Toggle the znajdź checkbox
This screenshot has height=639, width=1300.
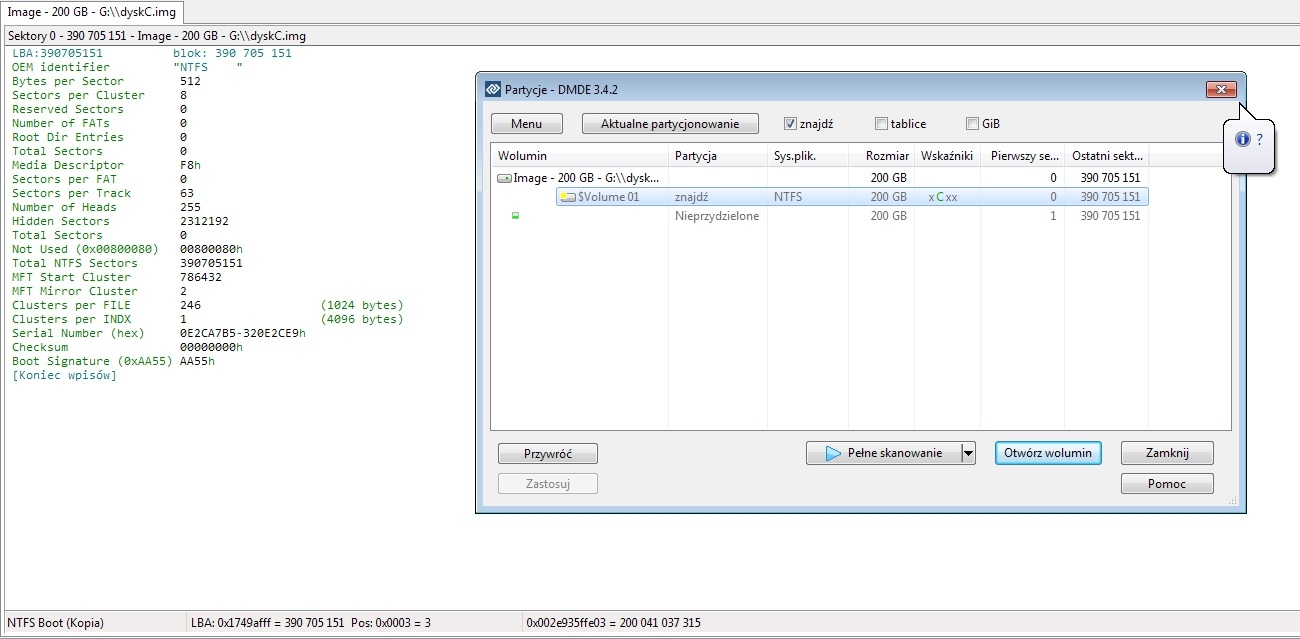click(x=790, y=124)
